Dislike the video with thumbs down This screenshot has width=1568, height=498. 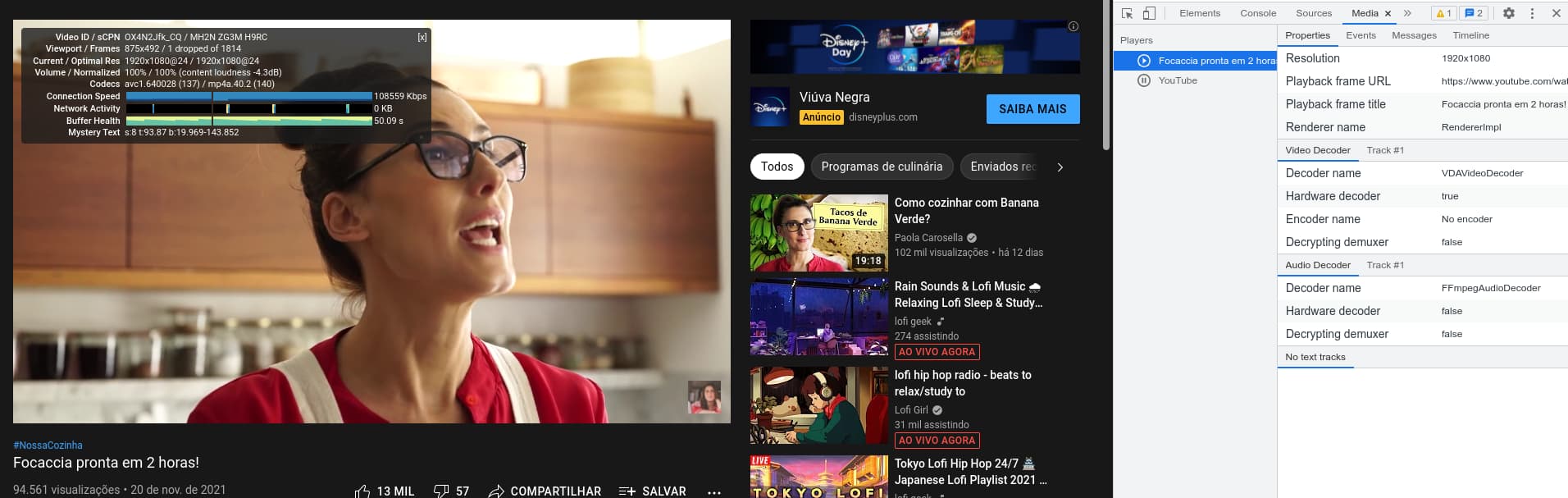[x=441, y=491]
